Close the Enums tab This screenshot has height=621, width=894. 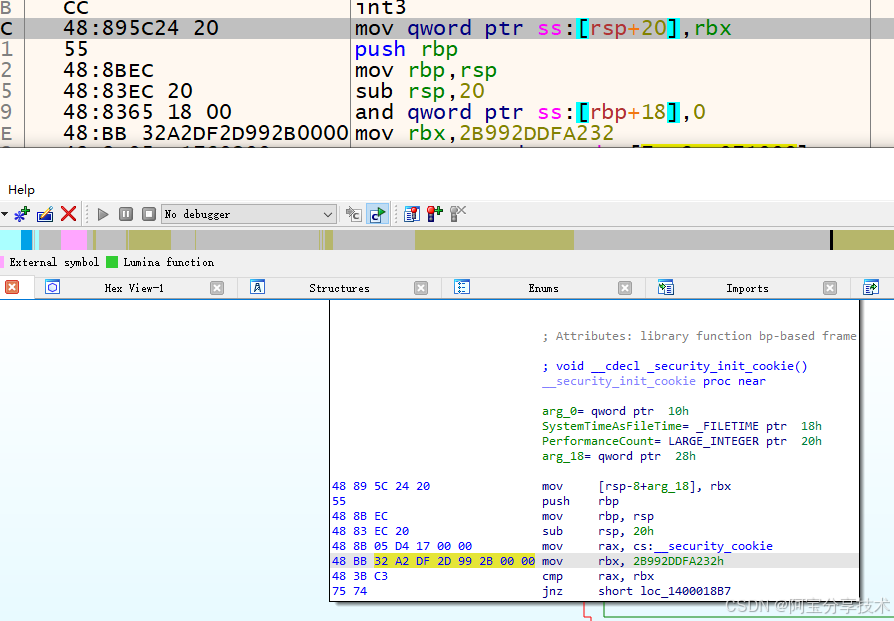(x=625, y=288)
